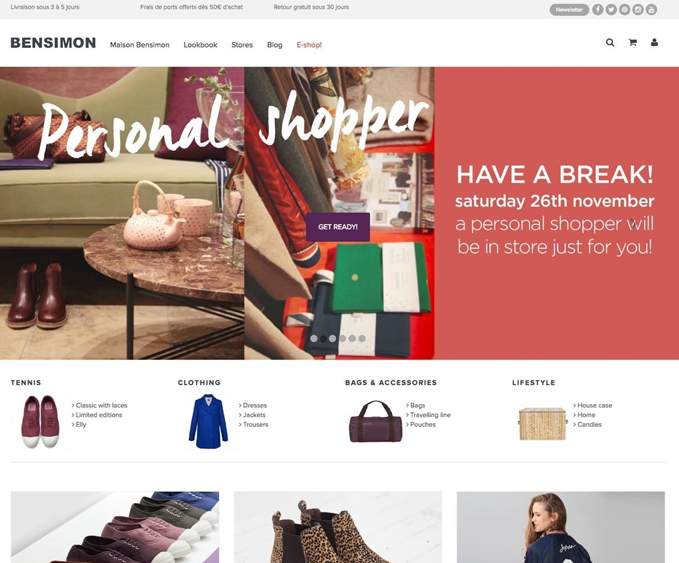Click the blue coat clothing thumbnail

click(208, 421)
